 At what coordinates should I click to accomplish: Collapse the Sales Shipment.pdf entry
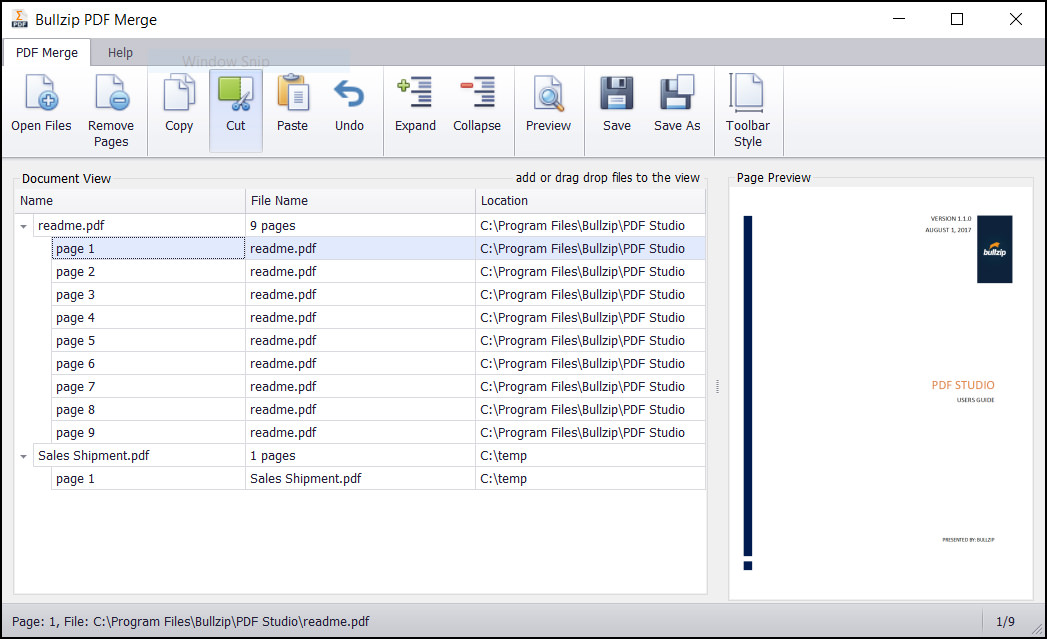[x=23, y=455]
